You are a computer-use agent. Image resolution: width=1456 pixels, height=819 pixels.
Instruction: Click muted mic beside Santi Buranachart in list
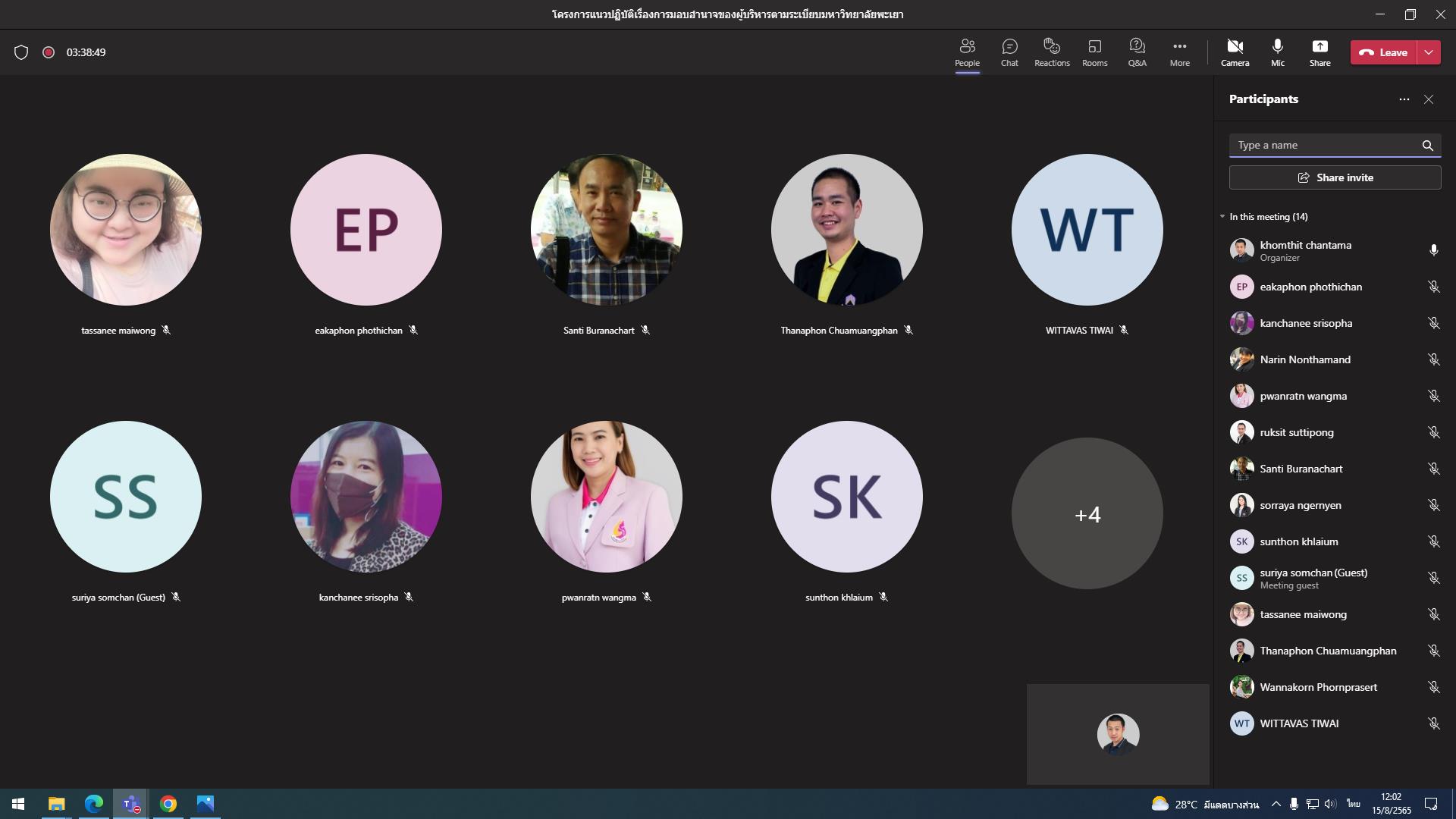click(1433, 469)
